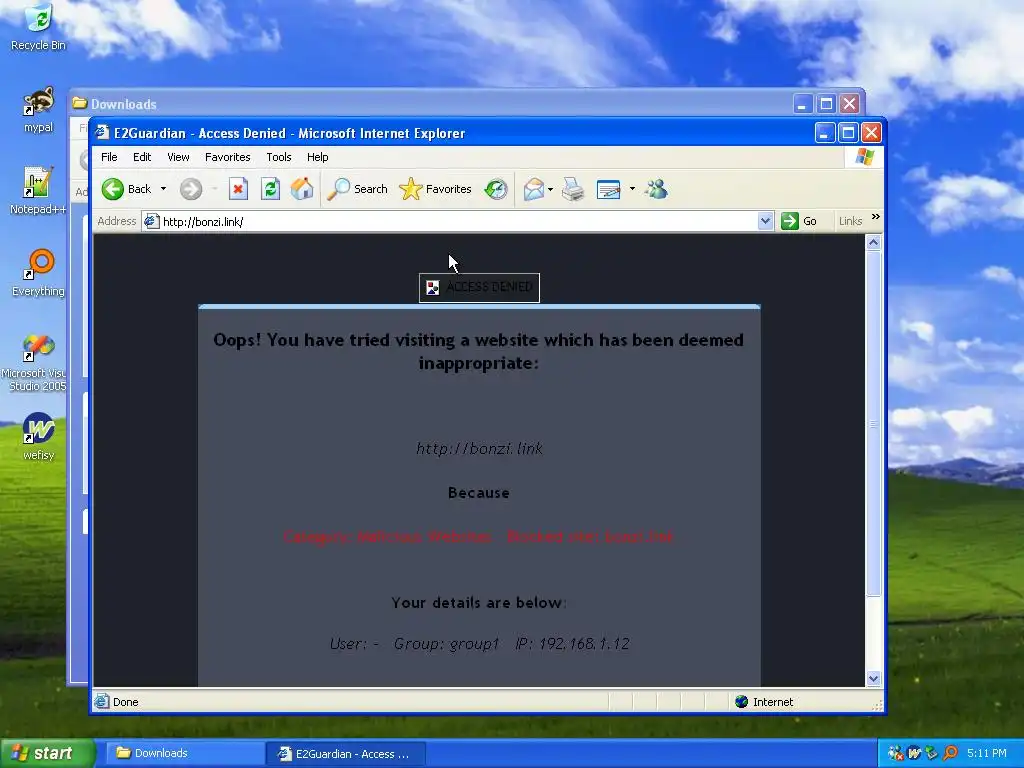Click the page scrollbar down arrow

point(873,679)
